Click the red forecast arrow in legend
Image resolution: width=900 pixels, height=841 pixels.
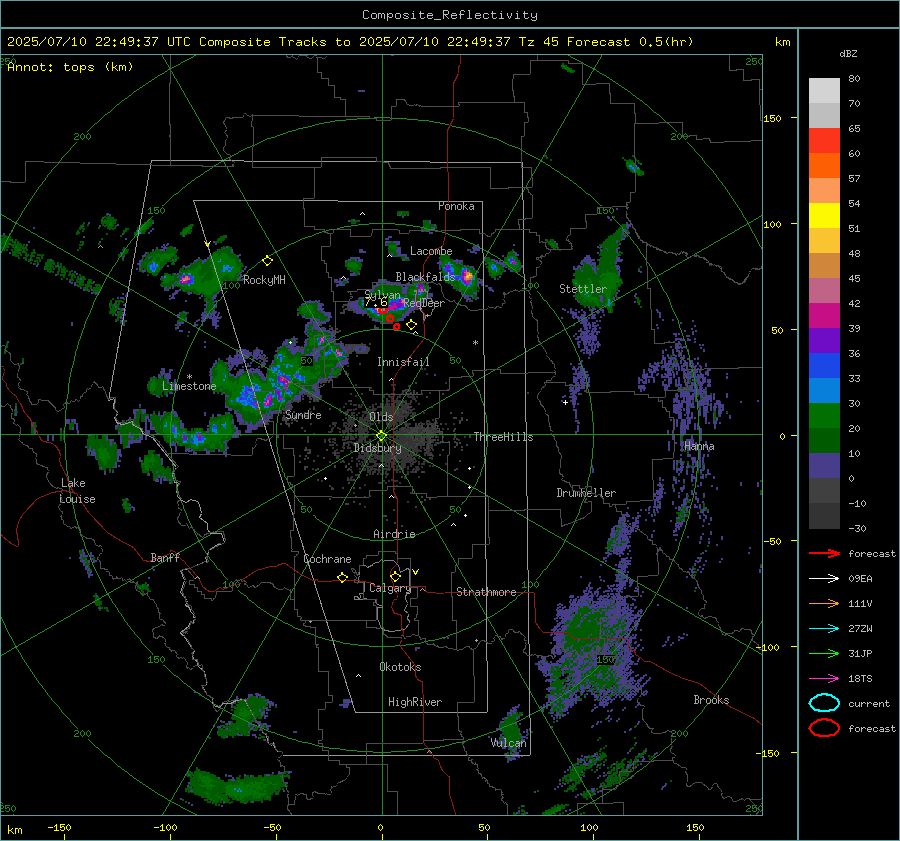[x=824, y=553]
